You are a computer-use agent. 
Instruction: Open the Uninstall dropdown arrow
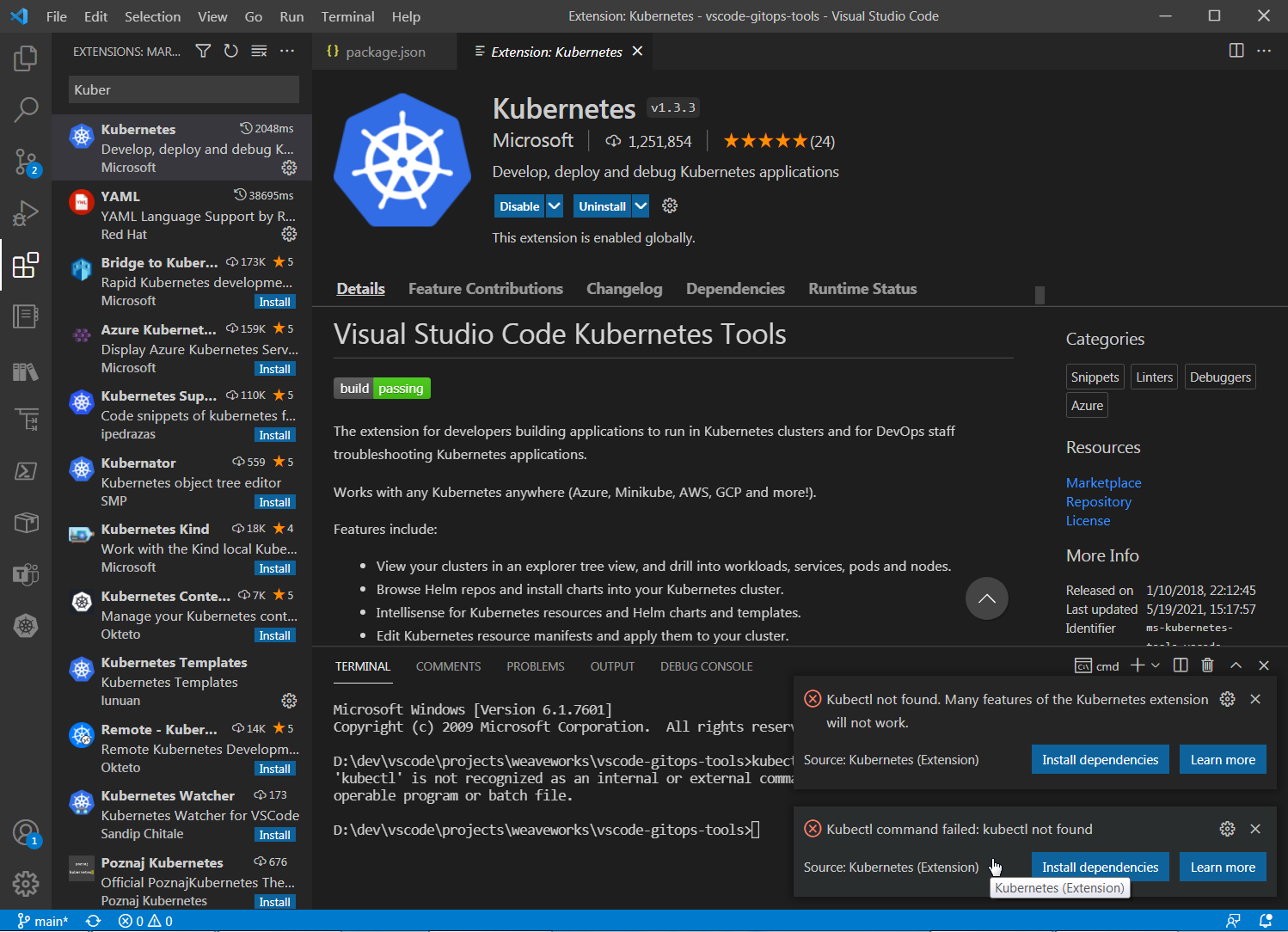click(x=640, y=205)
